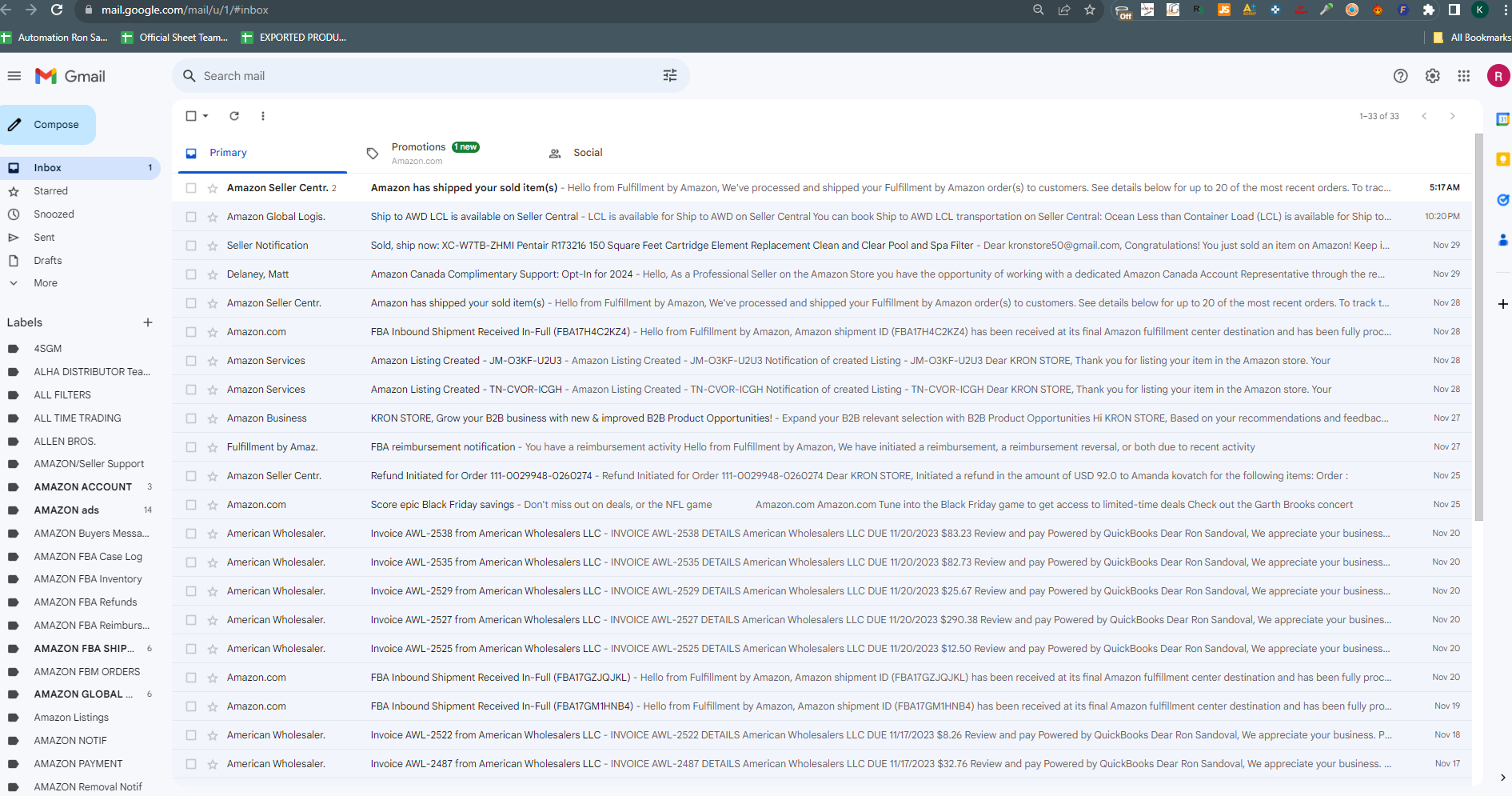Open the browser Extensions puzzle icon
The width and height of the screenshot is (1512, 796).
(1429, 10)
